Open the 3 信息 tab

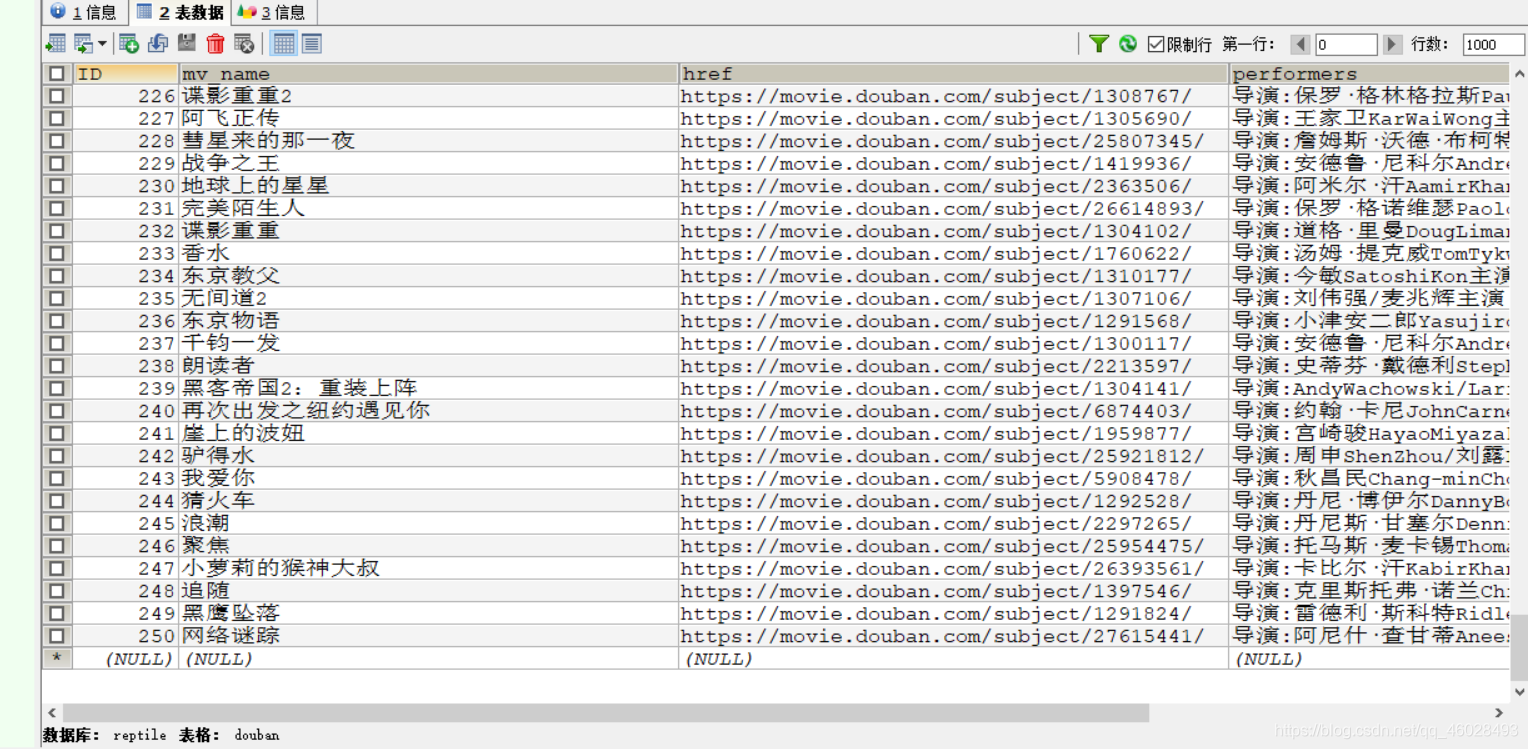click(x=274, y=12)
